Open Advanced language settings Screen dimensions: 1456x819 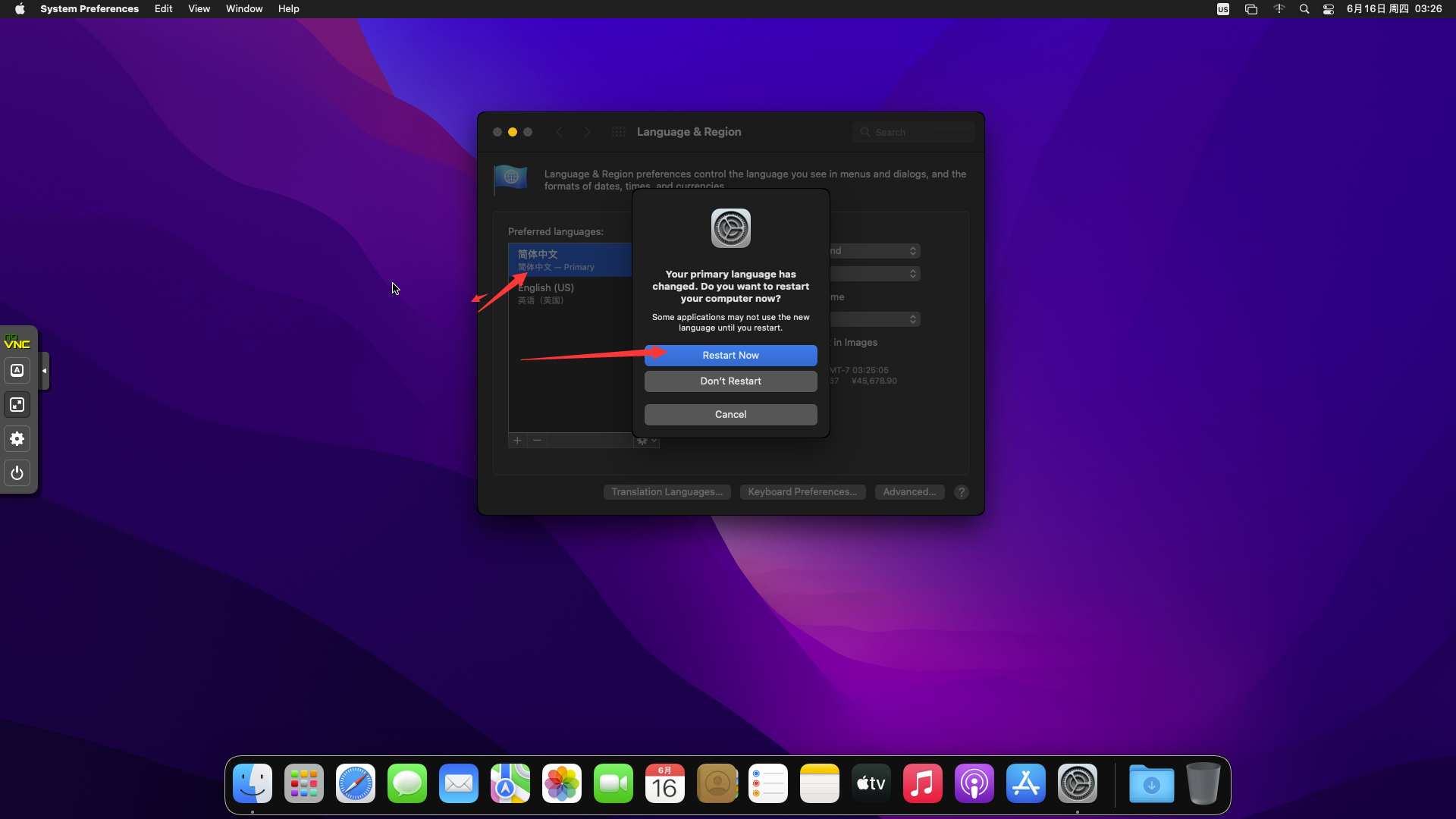click(909, 492)
